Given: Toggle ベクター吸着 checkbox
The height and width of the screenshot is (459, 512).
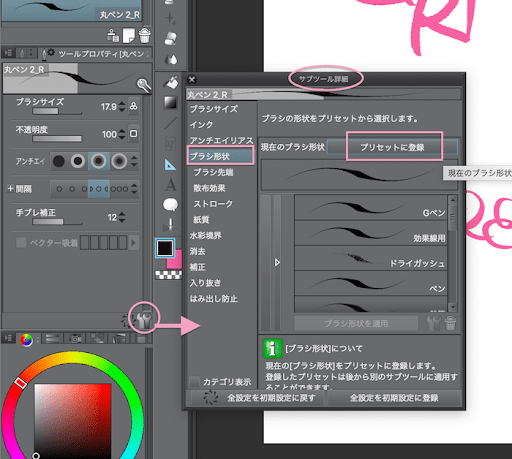Looking at the screenshot, I should click(21, 242).
